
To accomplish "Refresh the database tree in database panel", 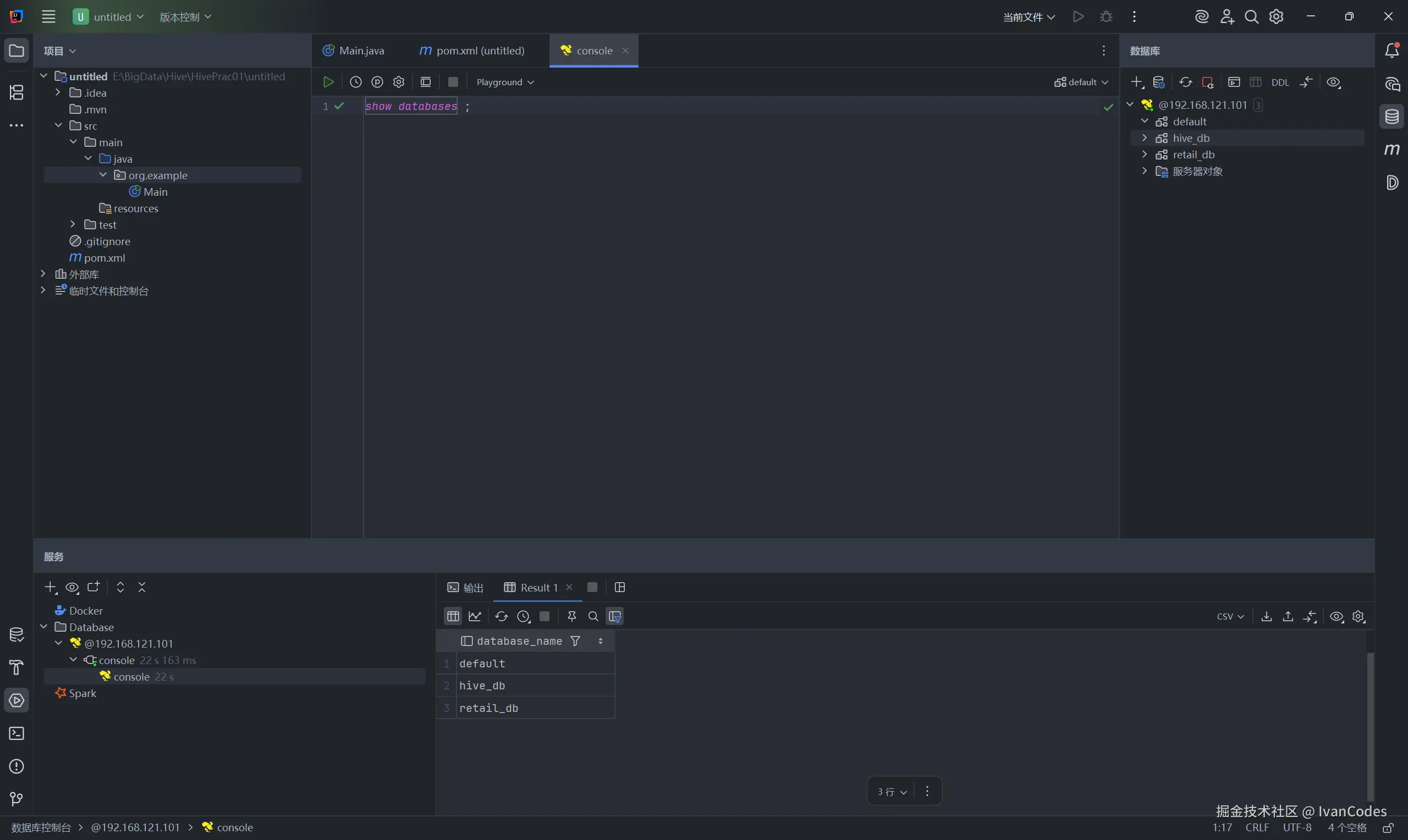I will click(x=1185, y=82).
